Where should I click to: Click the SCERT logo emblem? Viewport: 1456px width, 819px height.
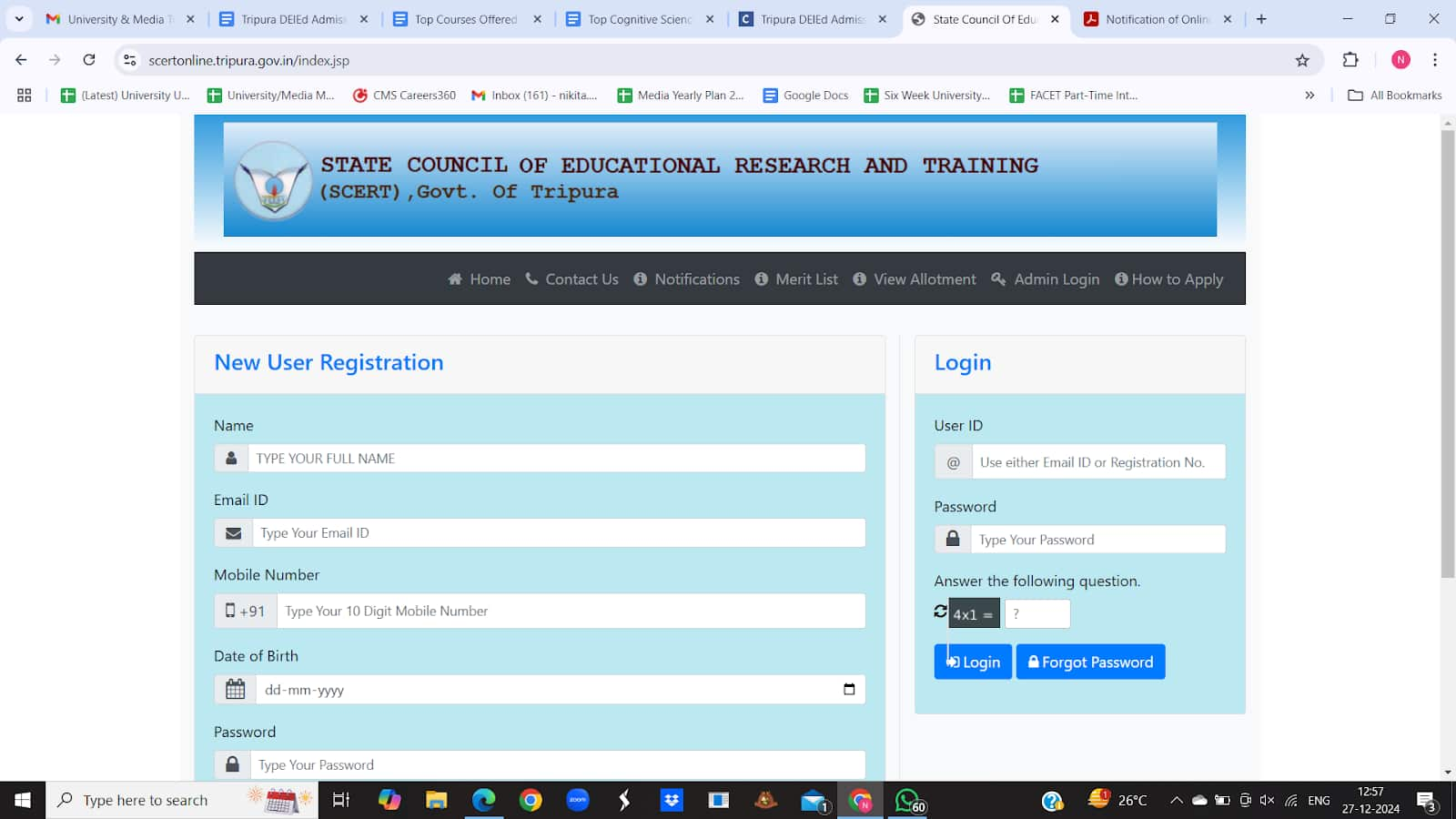(273, 180)
